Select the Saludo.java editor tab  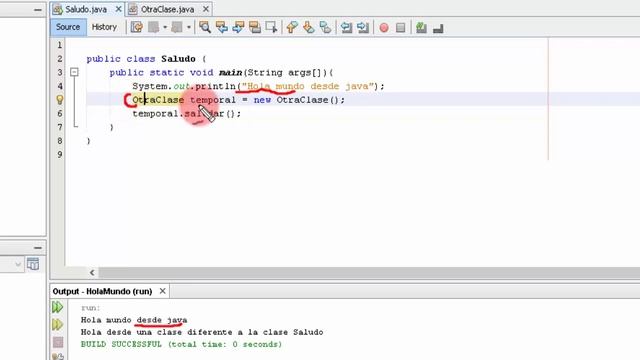86,9
